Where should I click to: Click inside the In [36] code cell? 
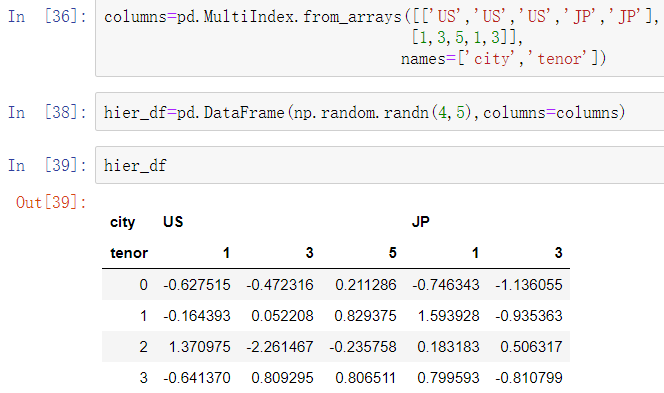pyautogui.click(x=380, y=38)
